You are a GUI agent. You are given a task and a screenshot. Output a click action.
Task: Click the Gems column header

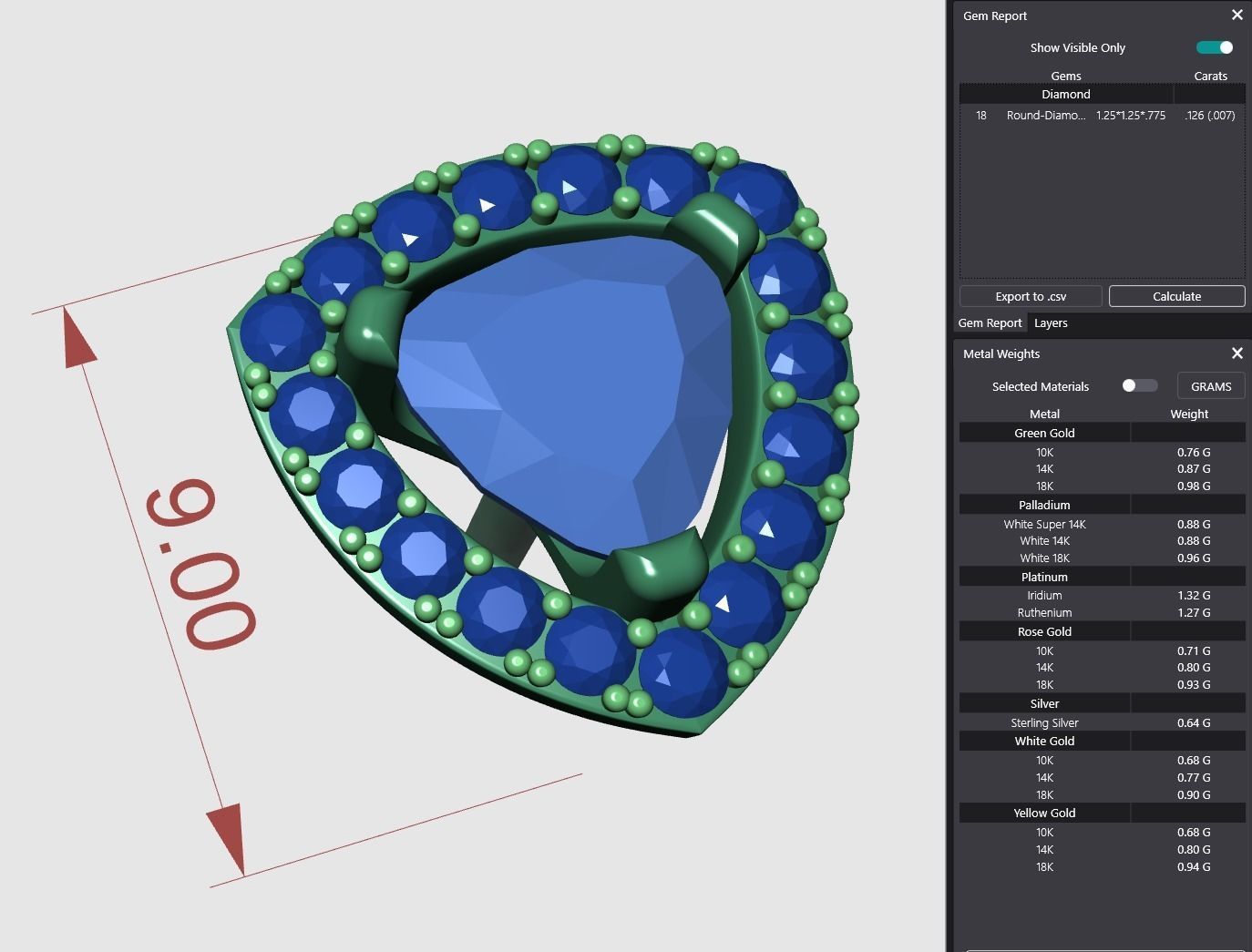pos(1066,76)
